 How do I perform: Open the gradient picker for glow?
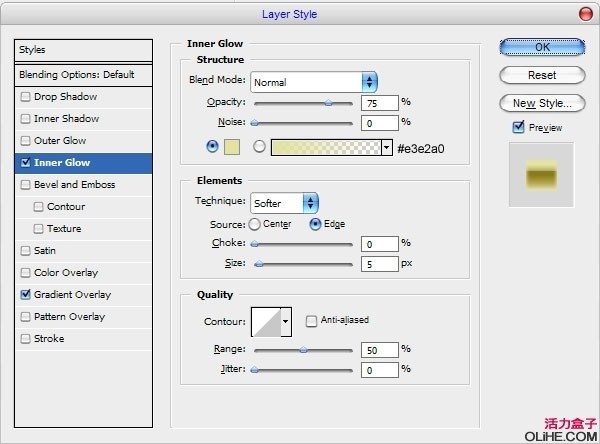(386, 147)
